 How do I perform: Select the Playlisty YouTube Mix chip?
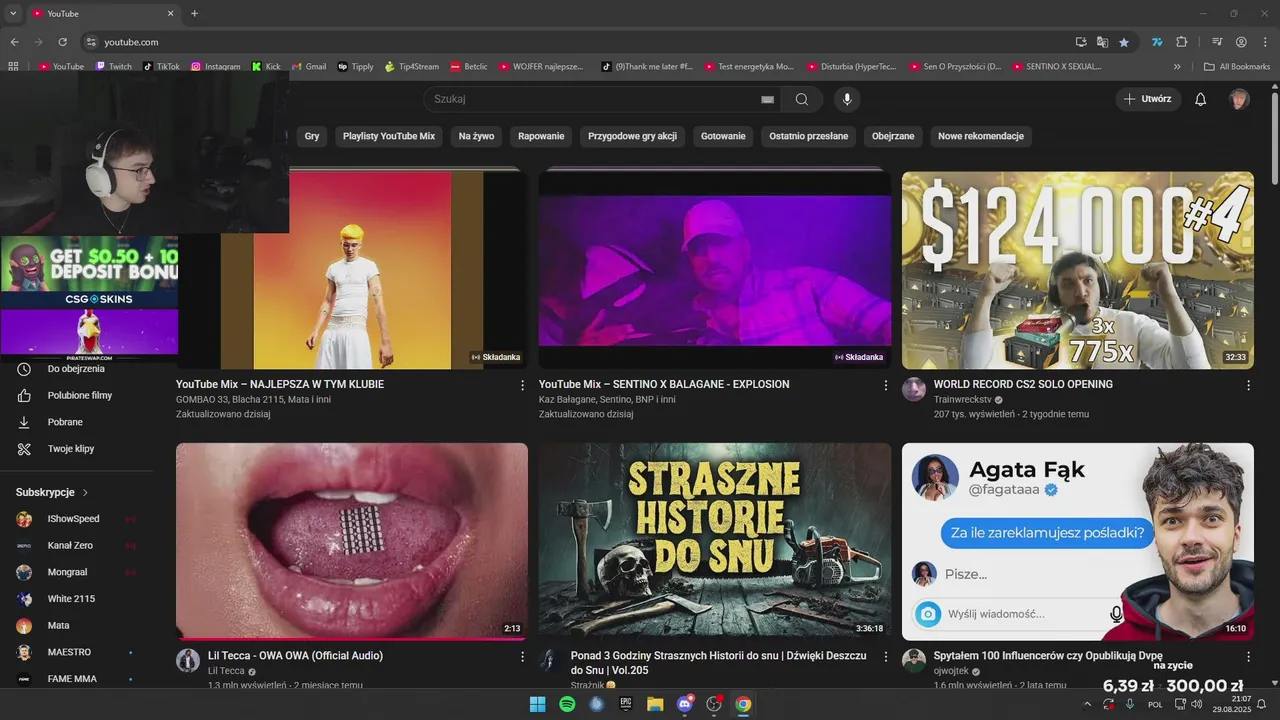click(389, 136)
